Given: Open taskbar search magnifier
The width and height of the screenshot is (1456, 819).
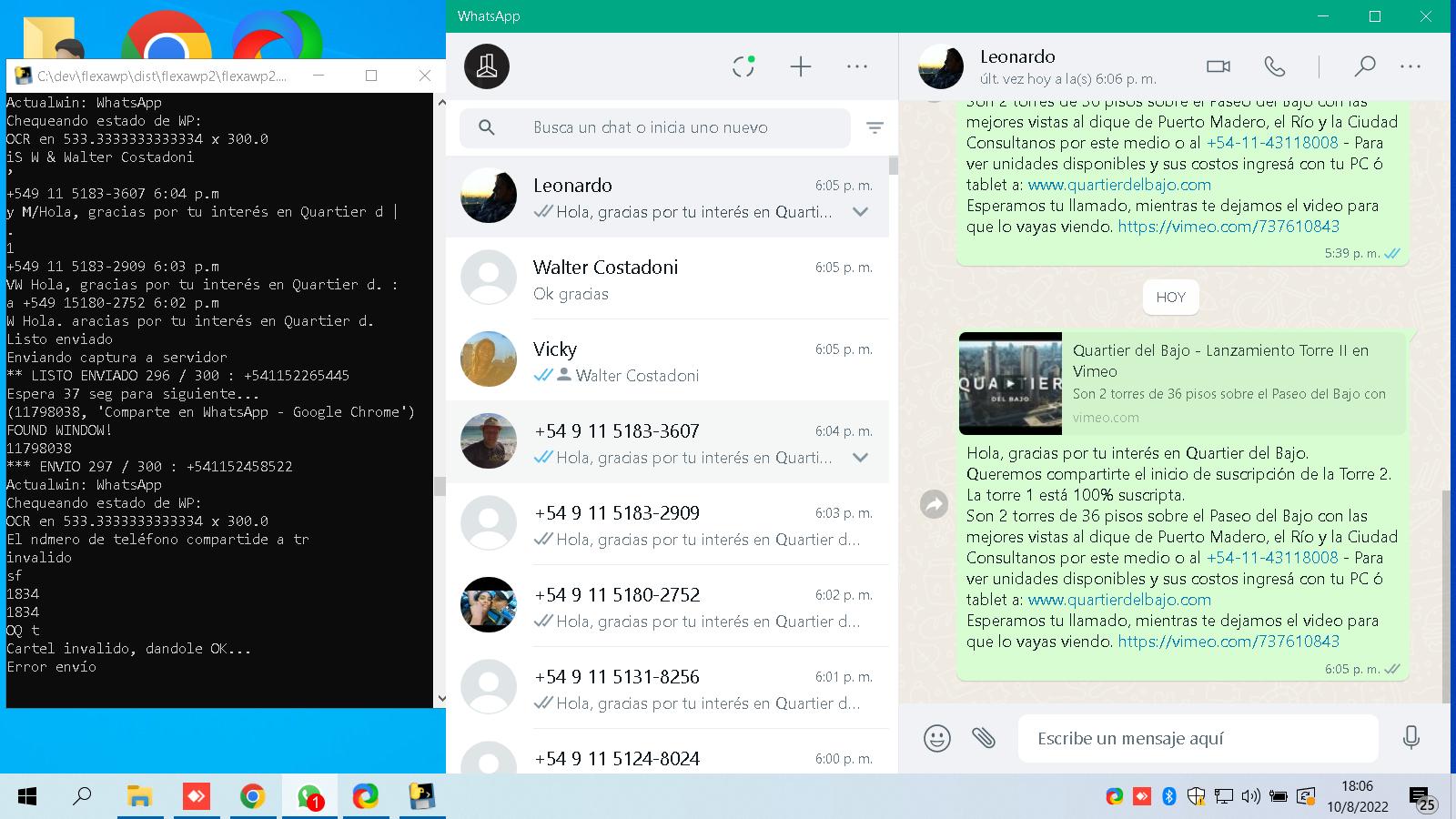Looking at the screenshot, I should click(x=83, y=797).
